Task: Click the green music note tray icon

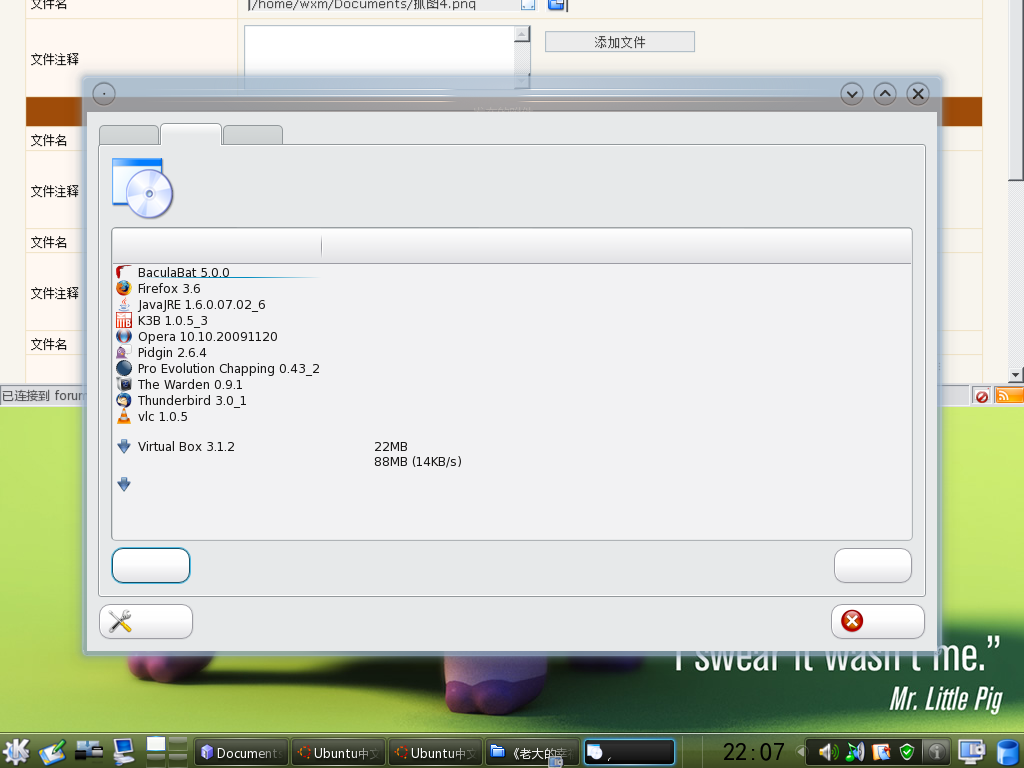Action: click(x=854, y=752)
